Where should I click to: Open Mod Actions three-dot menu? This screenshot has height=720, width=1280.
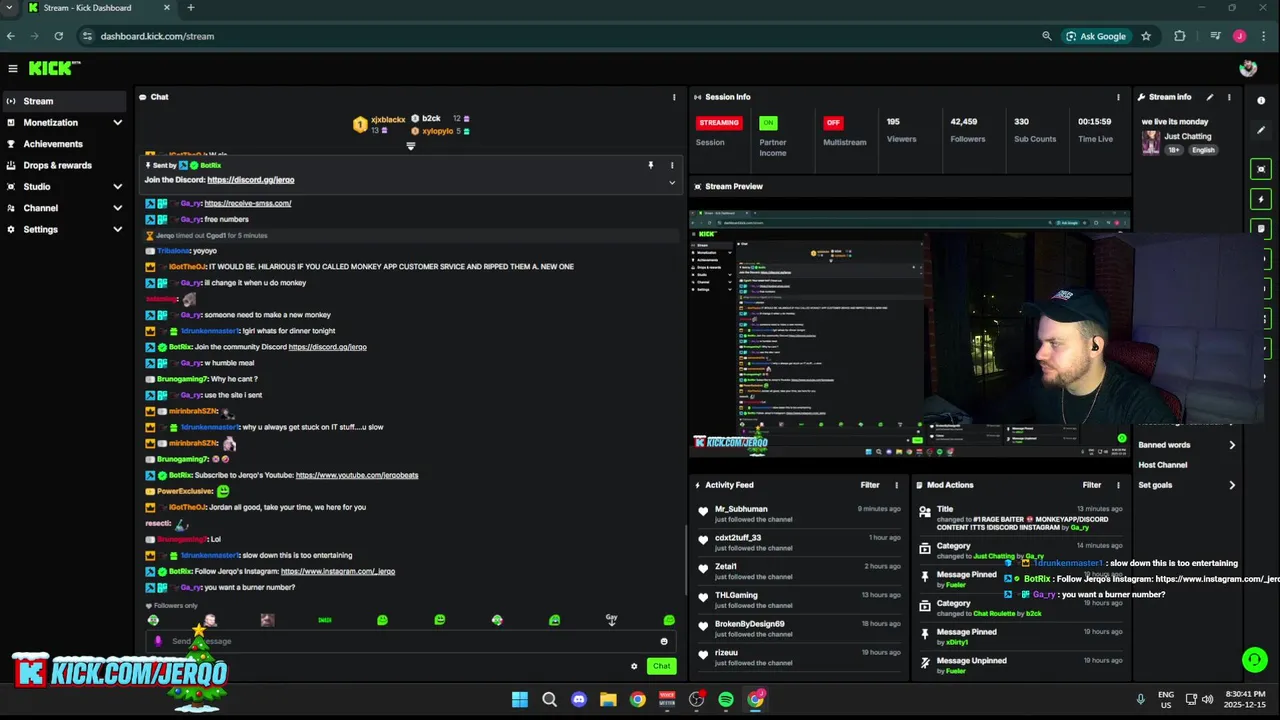1118,485
